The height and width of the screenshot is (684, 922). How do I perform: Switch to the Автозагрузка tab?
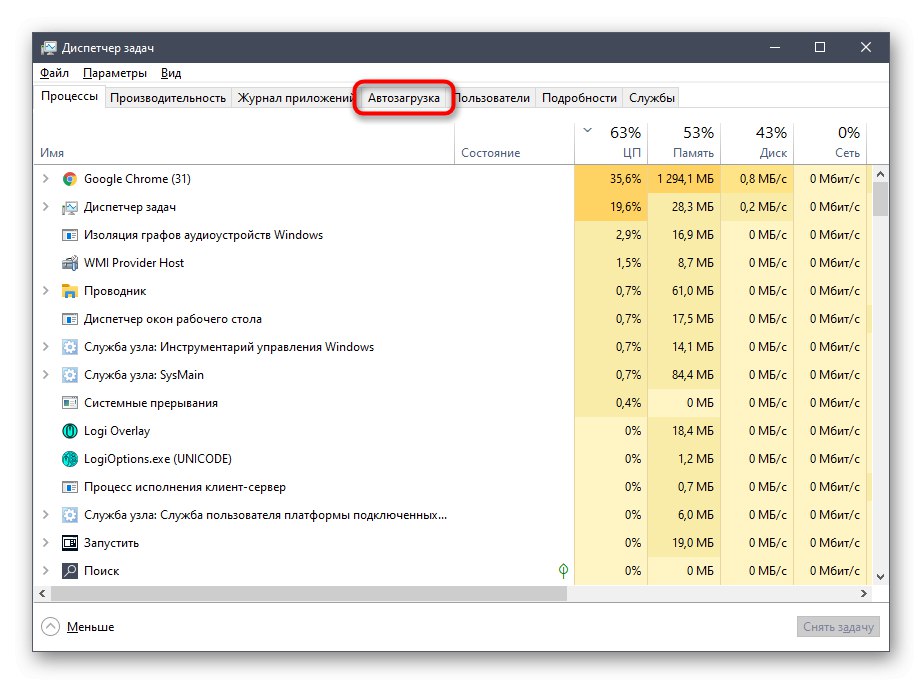[404, 98]
